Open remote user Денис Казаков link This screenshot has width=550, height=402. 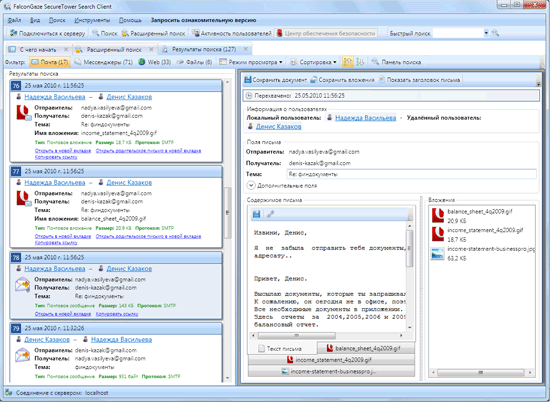pyautogui.click(x=279, y=127)
